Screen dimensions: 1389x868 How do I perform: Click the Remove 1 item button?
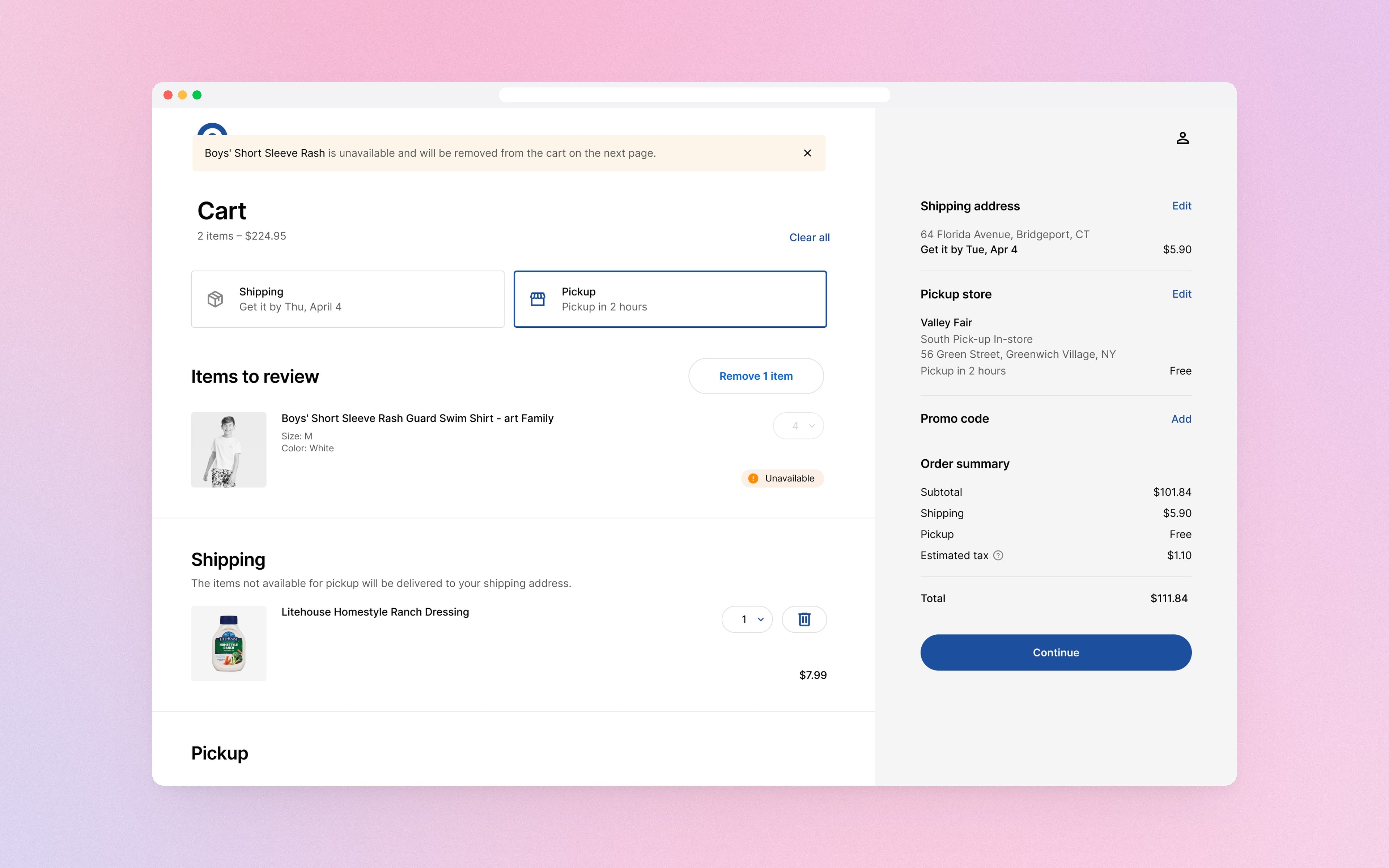[756, 376]
